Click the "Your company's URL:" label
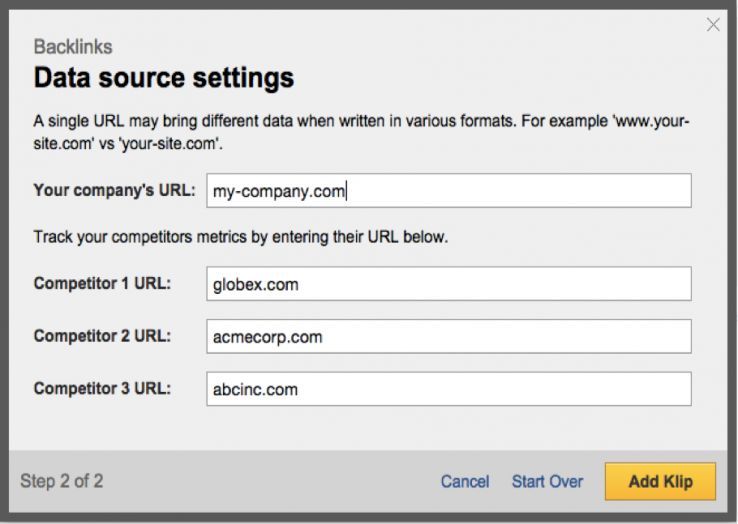This screenshot has width=738, height=524. (x=114, y=190)
